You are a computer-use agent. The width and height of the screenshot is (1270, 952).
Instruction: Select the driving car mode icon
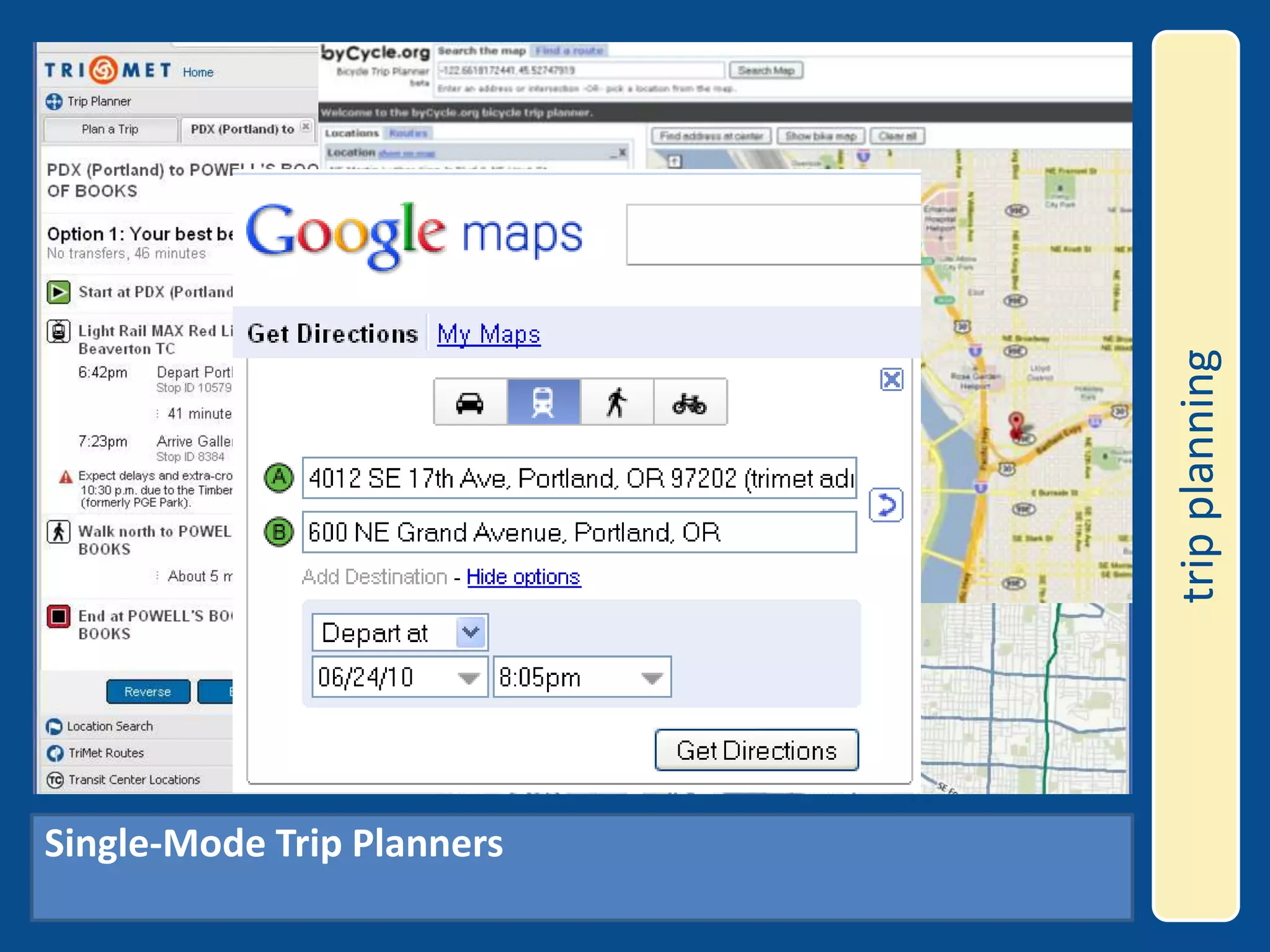tap(470, 403)
